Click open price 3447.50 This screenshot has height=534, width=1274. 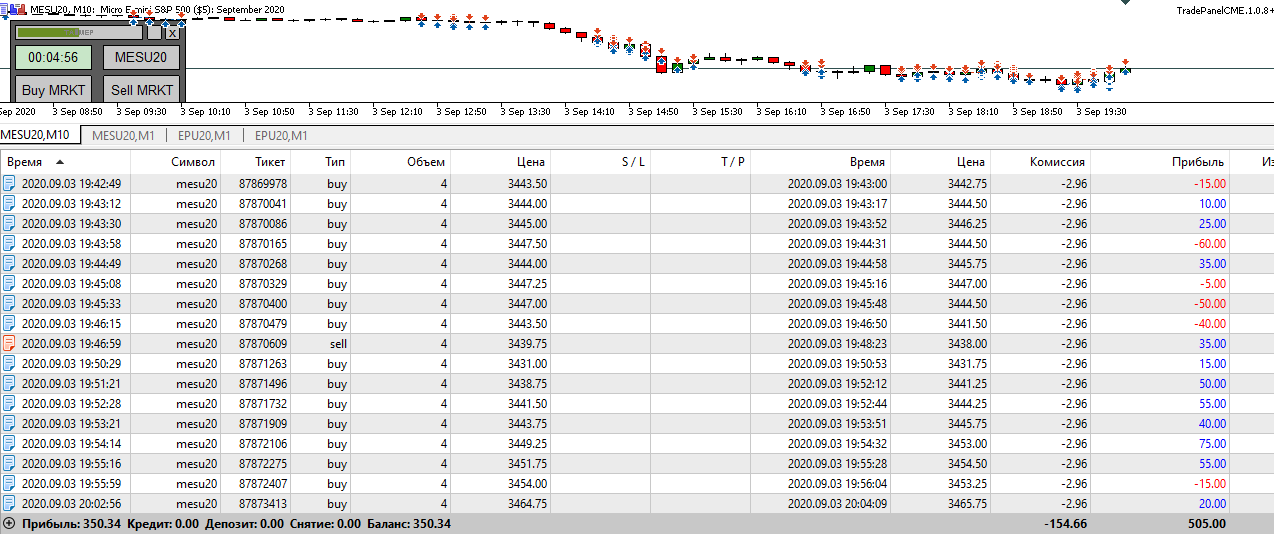[x=527, y=243]
